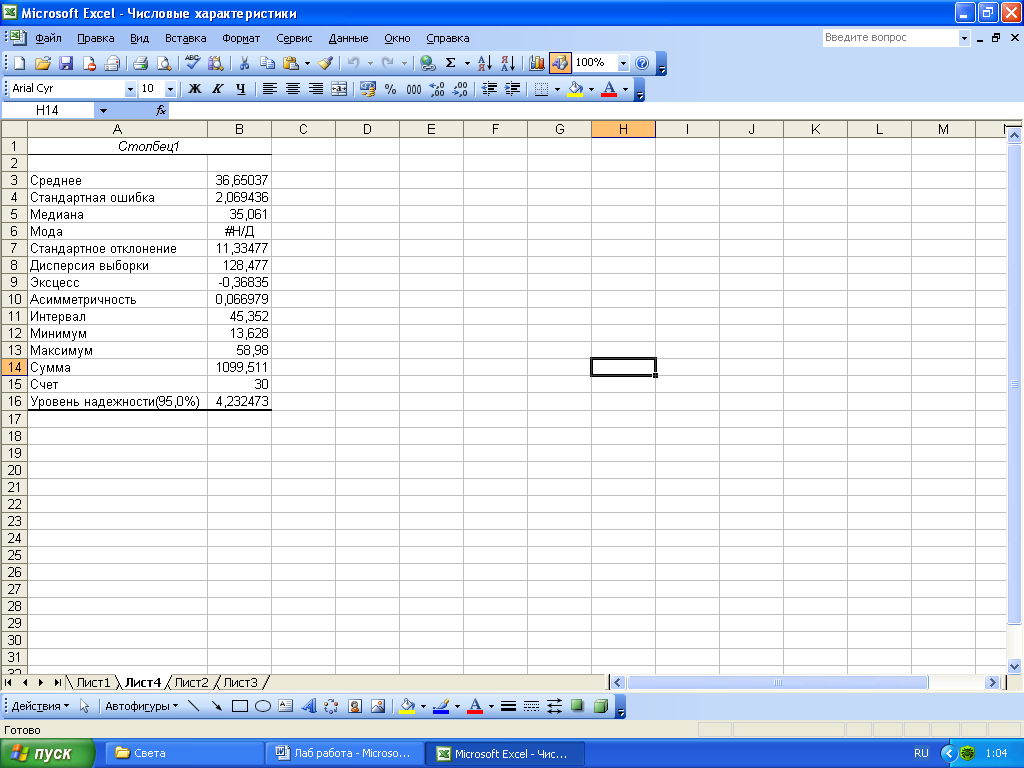The width and height of the screenshot is (1024, 768).
Task: Open the Файл menu
Action: [x=48, y=38]
